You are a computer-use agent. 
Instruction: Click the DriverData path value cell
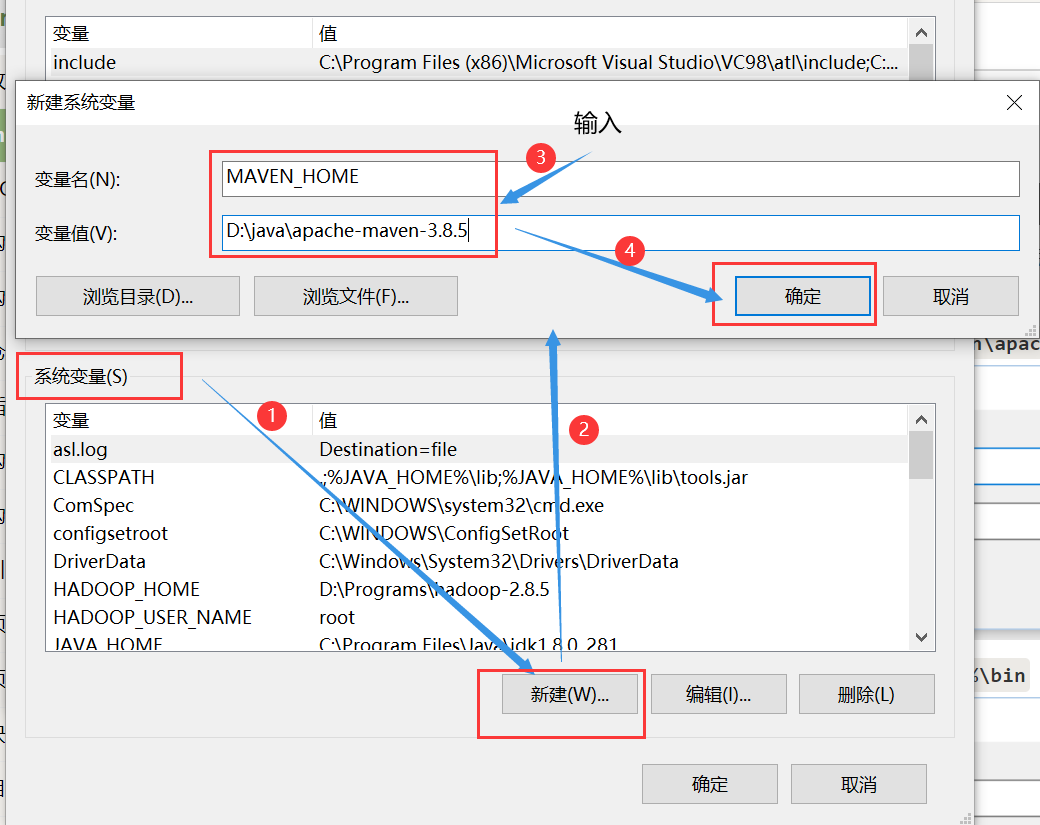coord(499,562)
